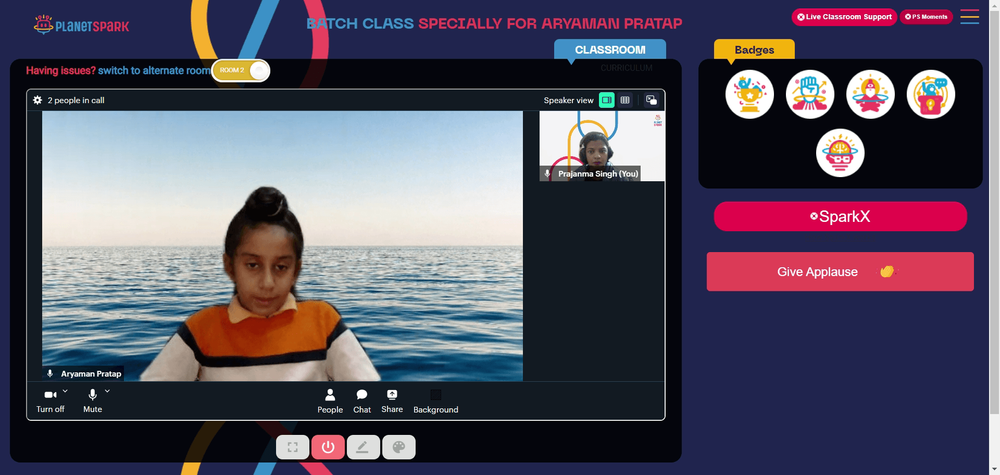Toggle the ROOM 2 alternate room switch
Viewport: 1000px width, 475px height.
pos(240,71)
